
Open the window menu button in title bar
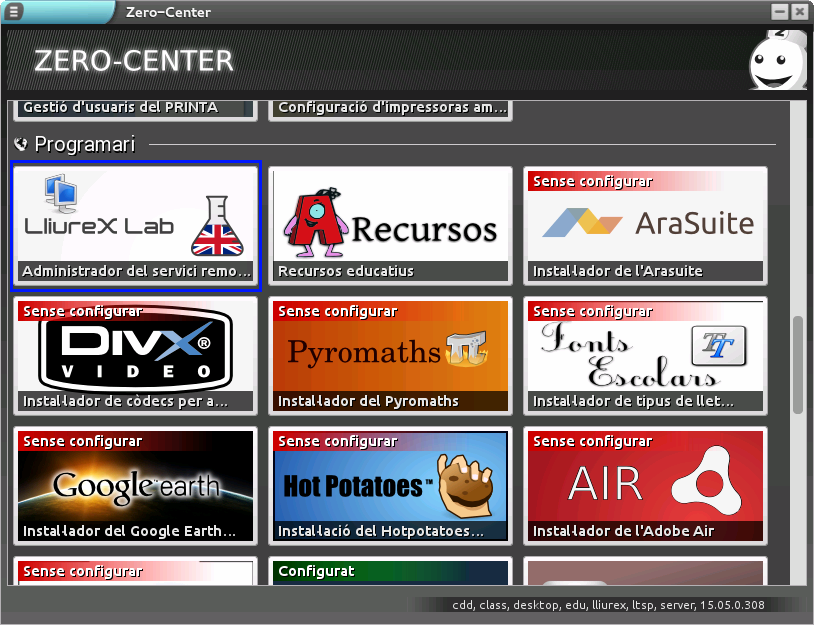(14, 12)
